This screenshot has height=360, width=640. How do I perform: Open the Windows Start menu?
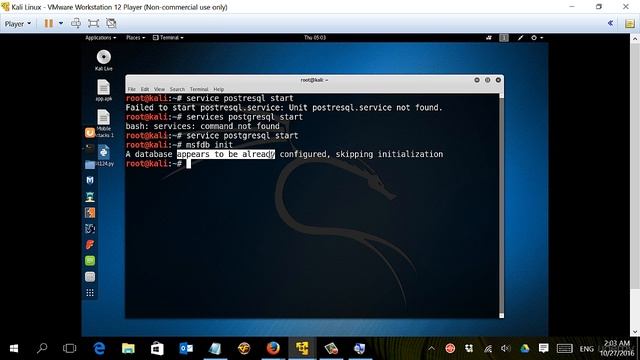coord(14,348)
